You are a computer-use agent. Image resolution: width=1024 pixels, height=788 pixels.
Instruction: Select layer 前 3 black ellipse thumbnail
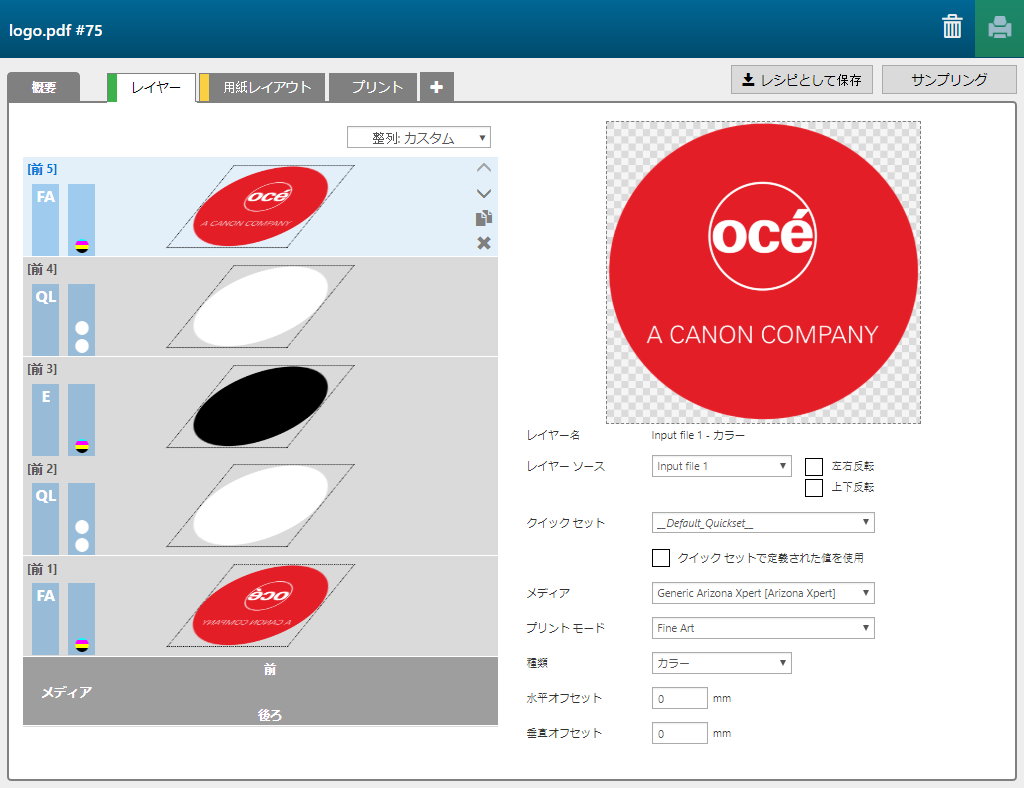(x=261, y=406)
